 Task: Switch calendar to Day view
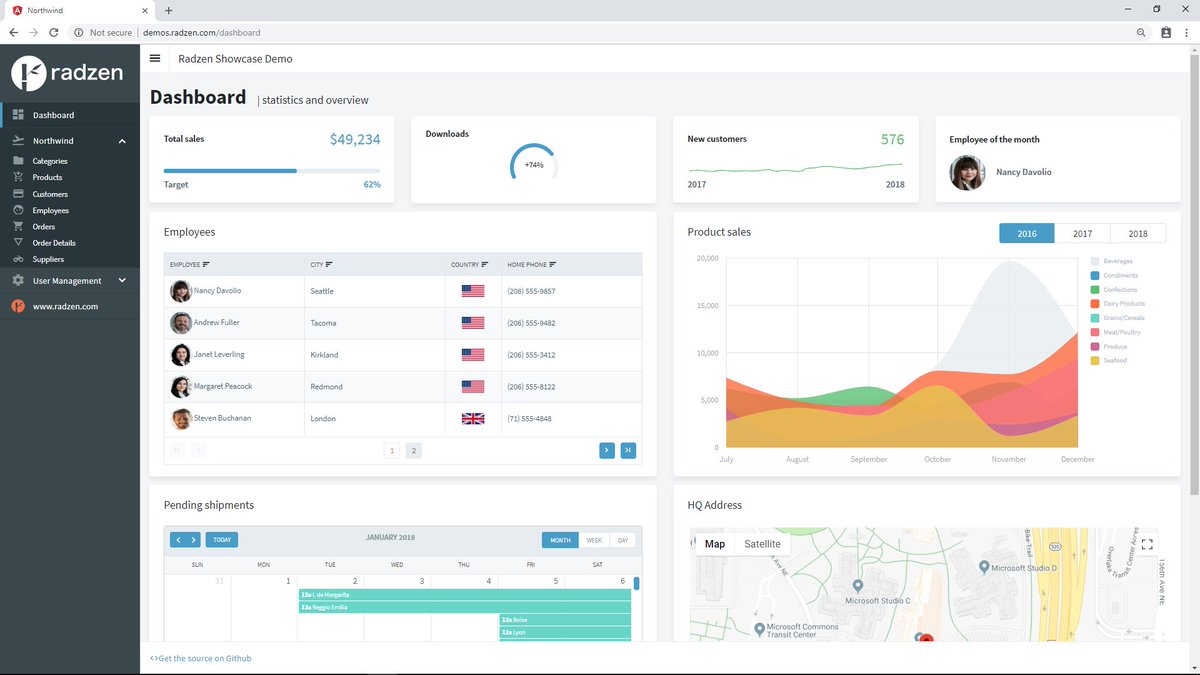pyautogui.click(x=623, y=540)
